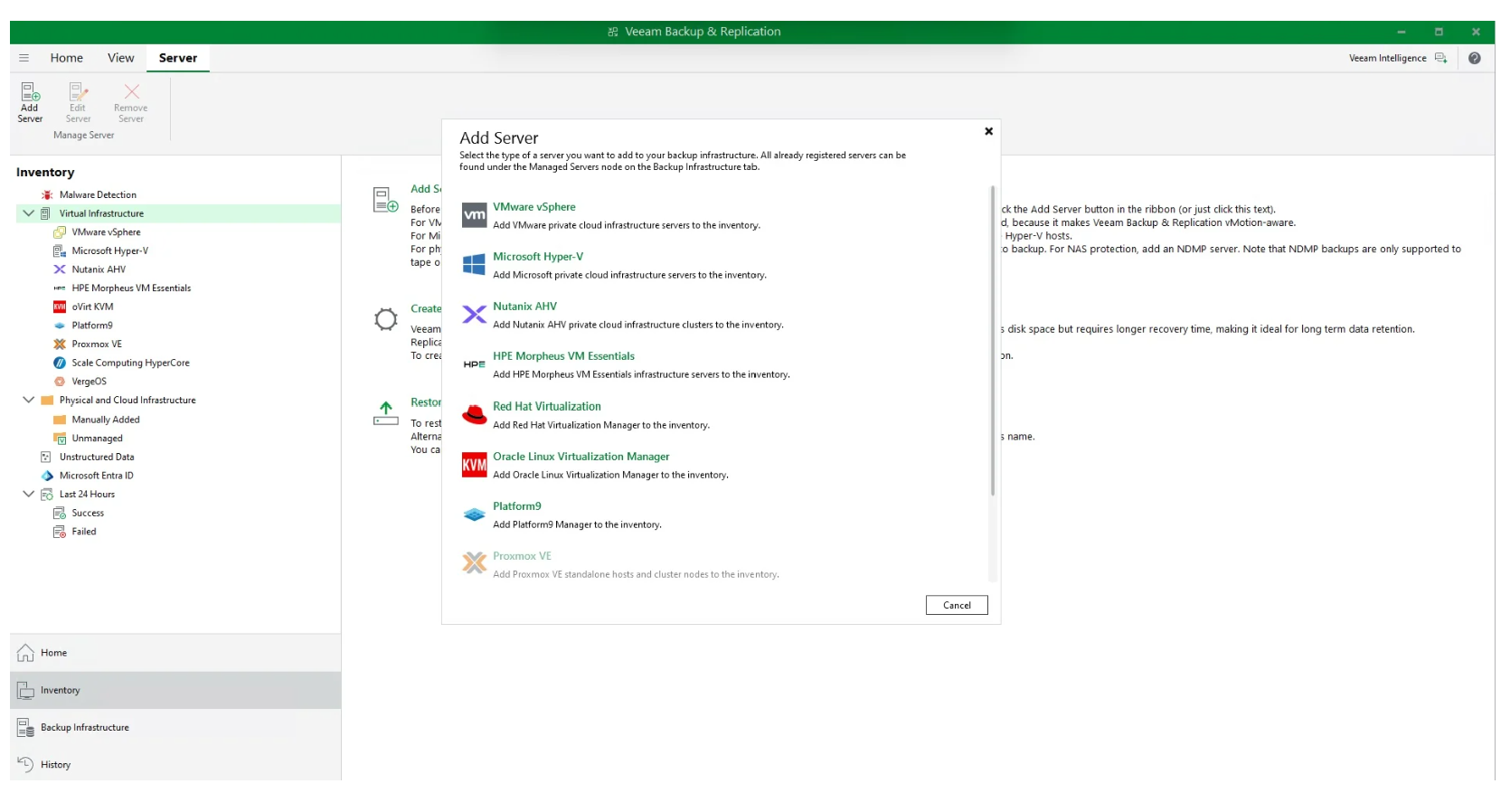
Task: Select Success under Last 24 Hours
Action: tap(88, 513)
